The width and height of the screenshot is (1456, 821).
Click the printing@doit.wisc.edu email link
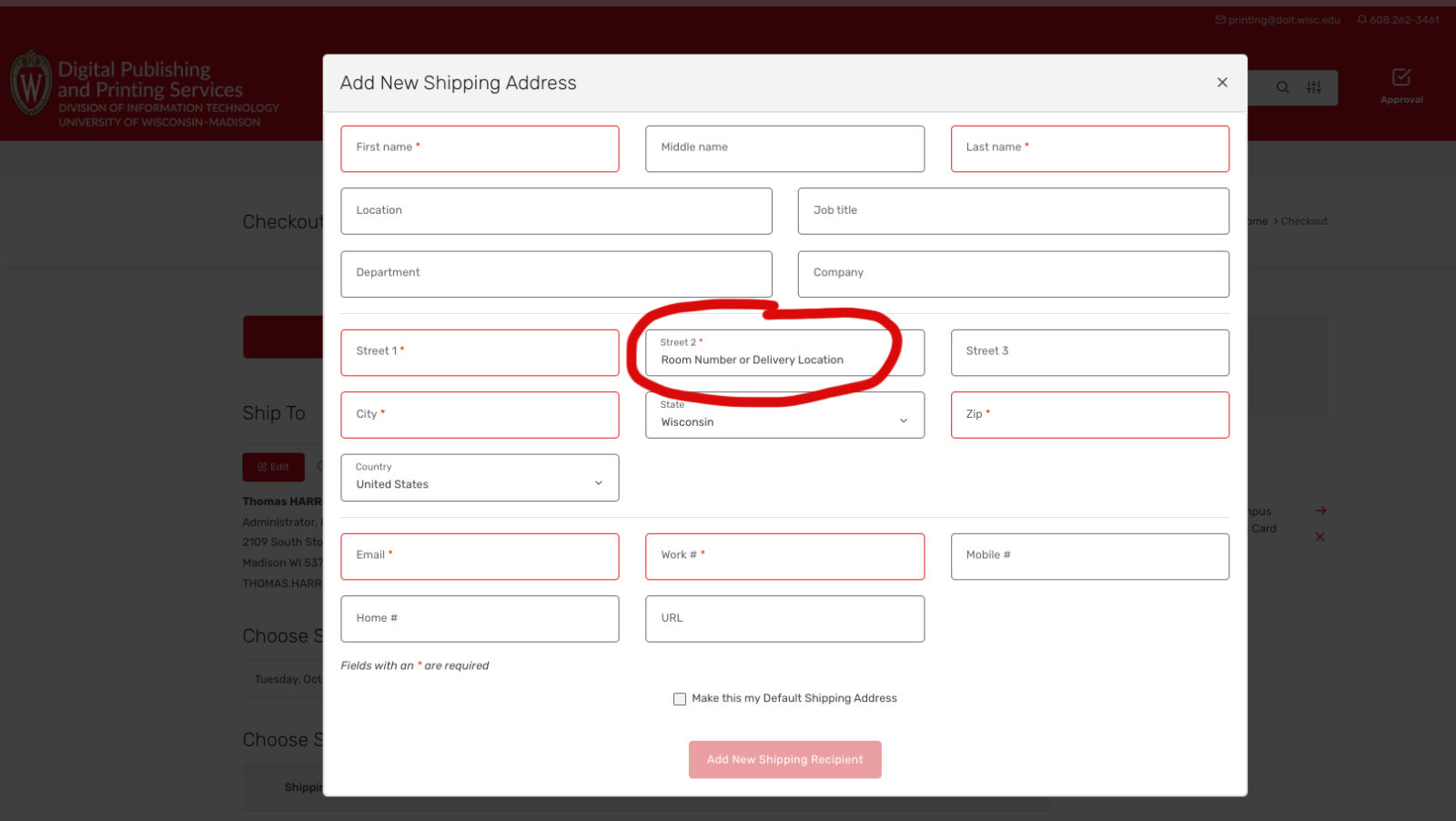point(1278,20)
